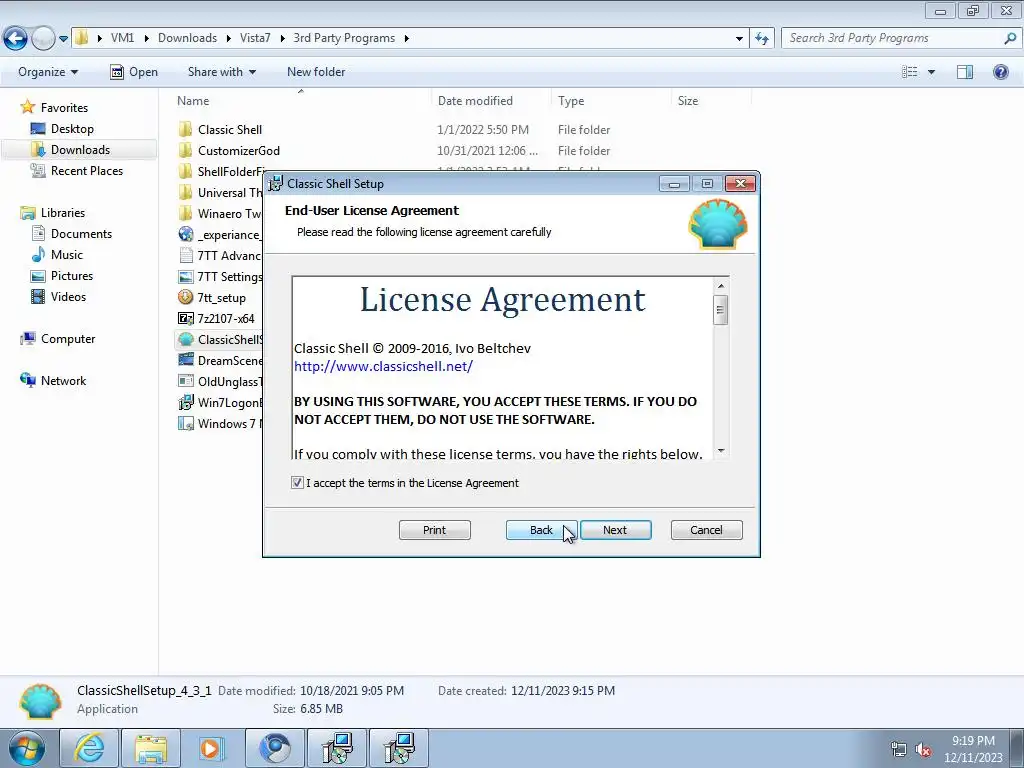1024x768 pixels.
Task: Open the address bar history dropdown
Action: 739,39
